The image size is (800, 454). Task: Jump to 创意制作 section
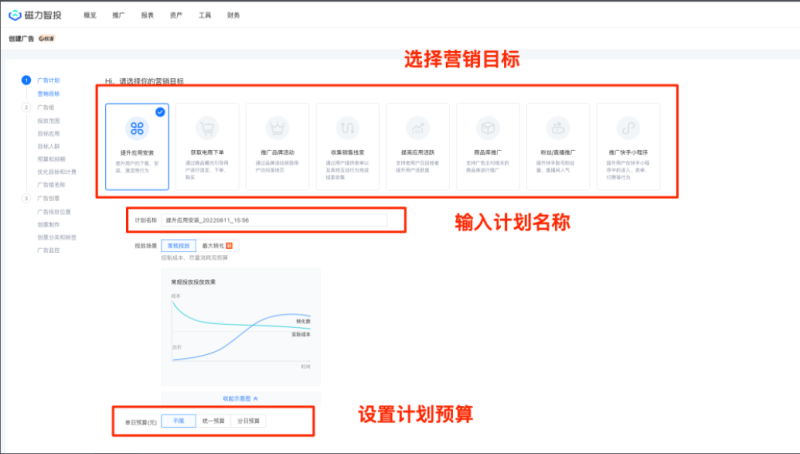48,224
